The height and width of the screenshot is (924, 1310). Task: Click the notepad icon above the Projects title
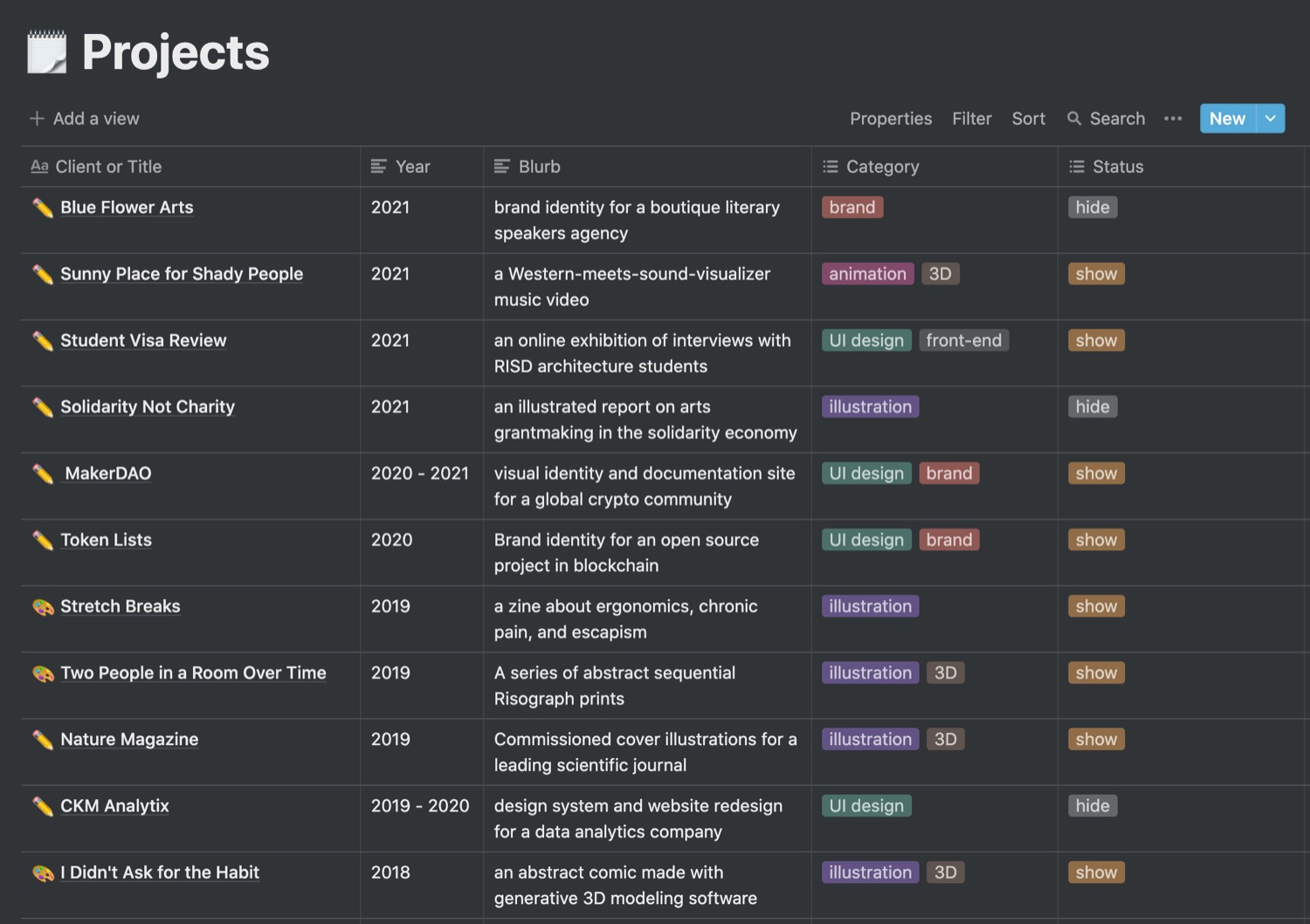pos(48,51)
